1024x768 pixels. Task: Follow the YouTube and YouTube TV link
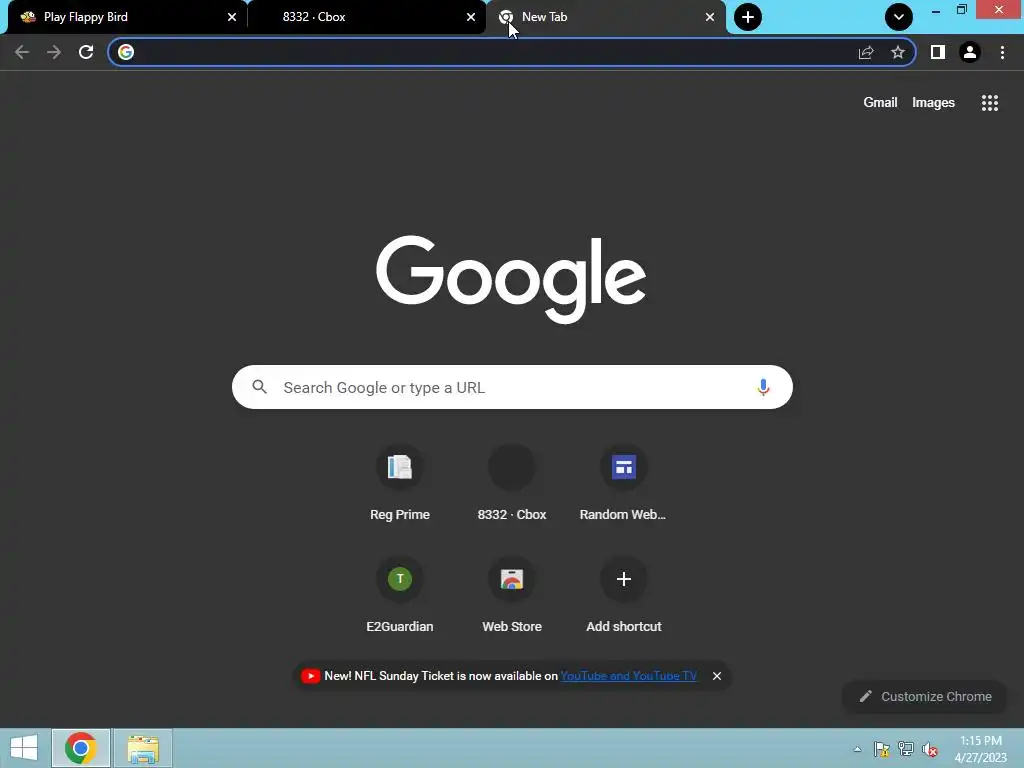pos(628,676)
